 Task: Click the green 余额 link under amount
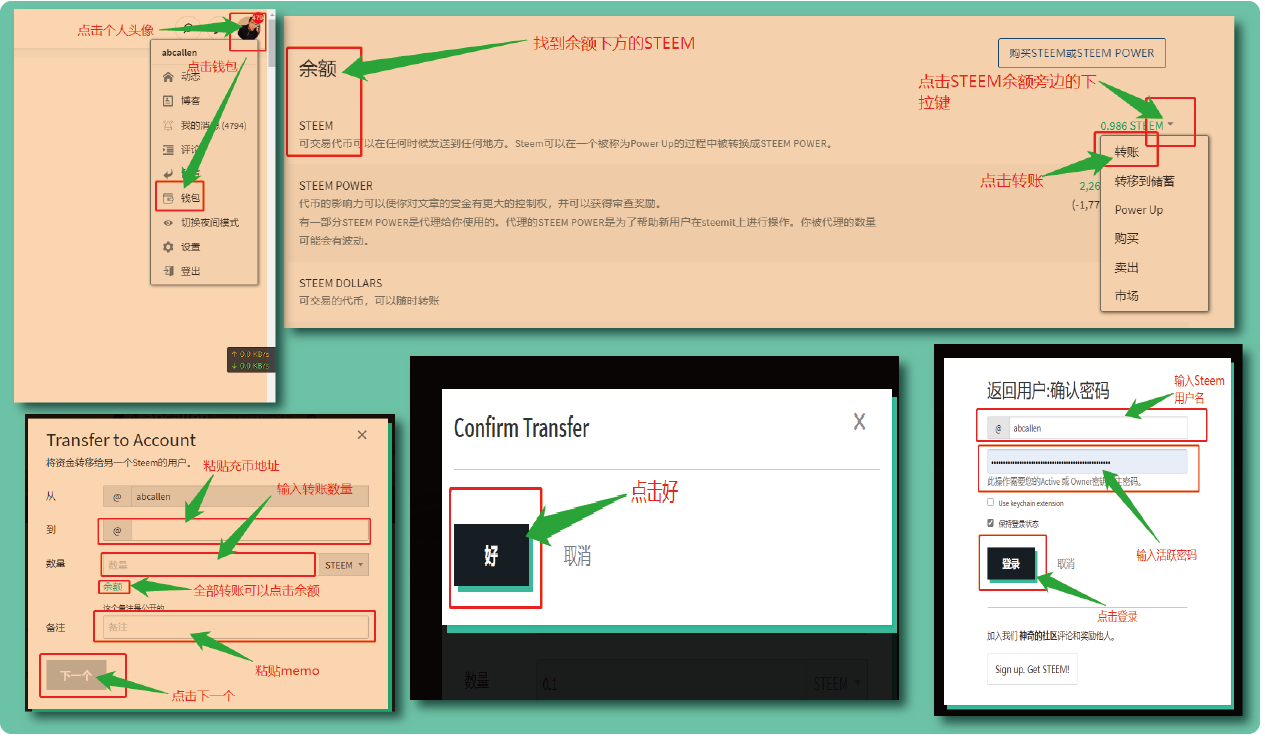(x=113, y=587)
